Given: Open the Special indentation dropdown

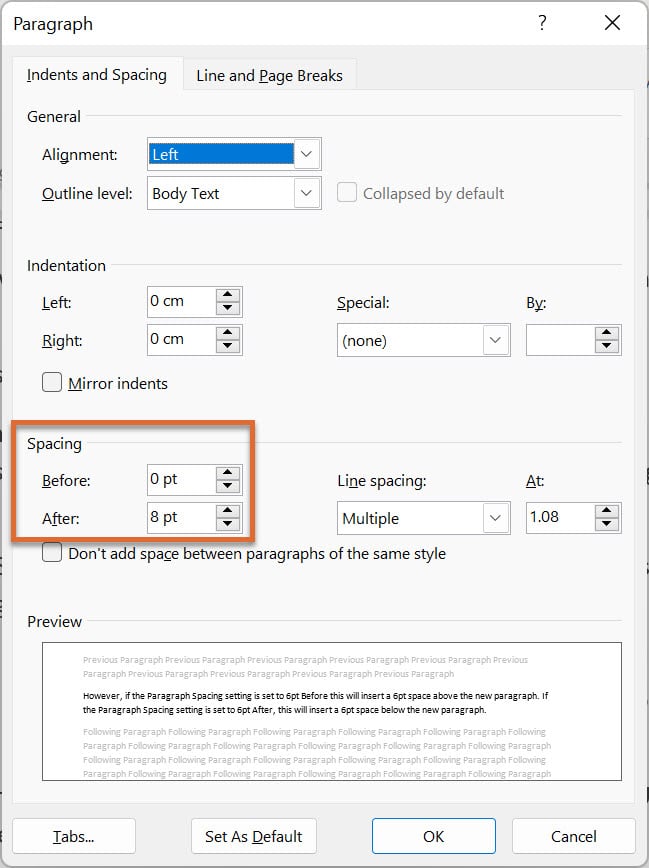Looking at the screenshot, I should point(494,340).
